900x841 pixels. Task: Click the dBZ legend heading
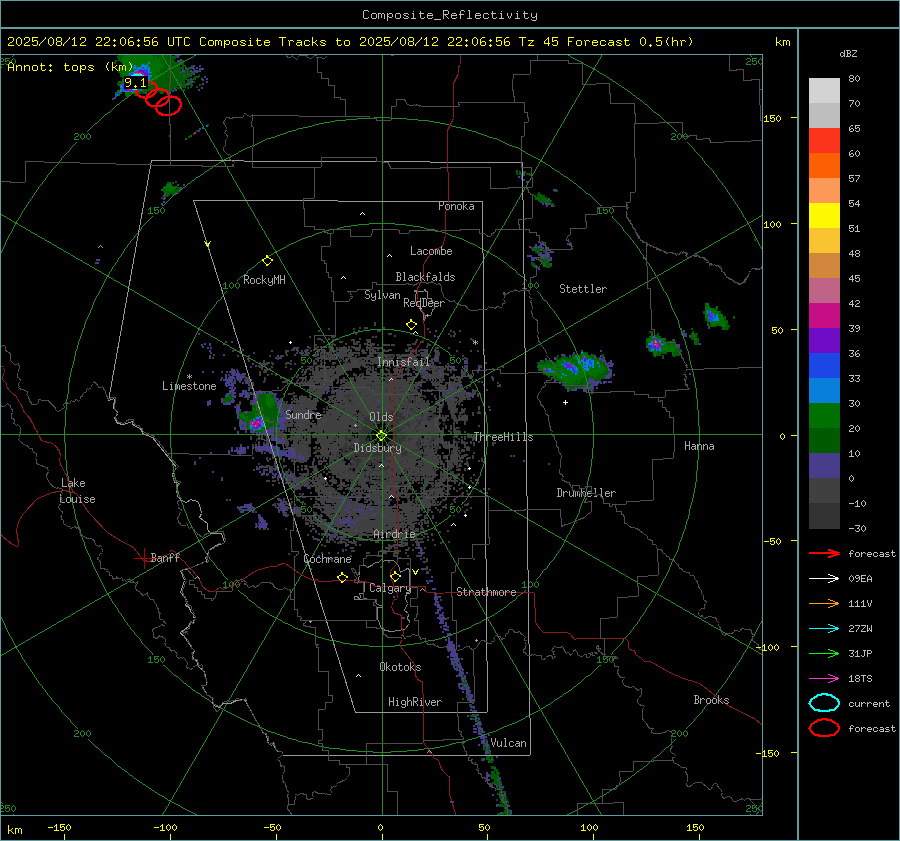click(x=848, y=54)
